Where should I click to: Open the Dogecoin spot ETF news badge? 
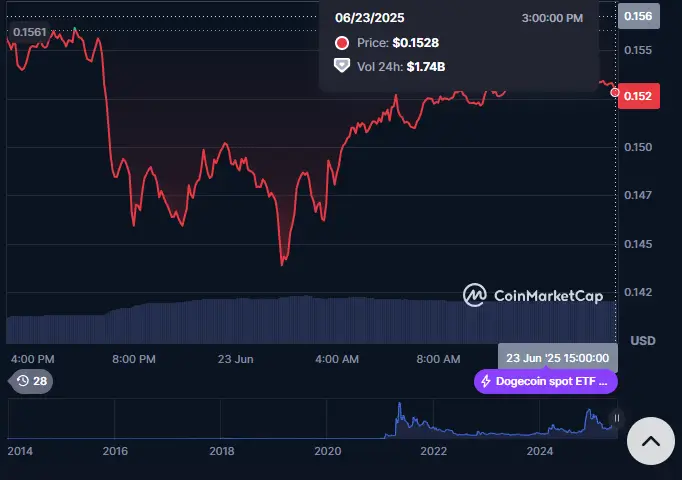point(545,381)
